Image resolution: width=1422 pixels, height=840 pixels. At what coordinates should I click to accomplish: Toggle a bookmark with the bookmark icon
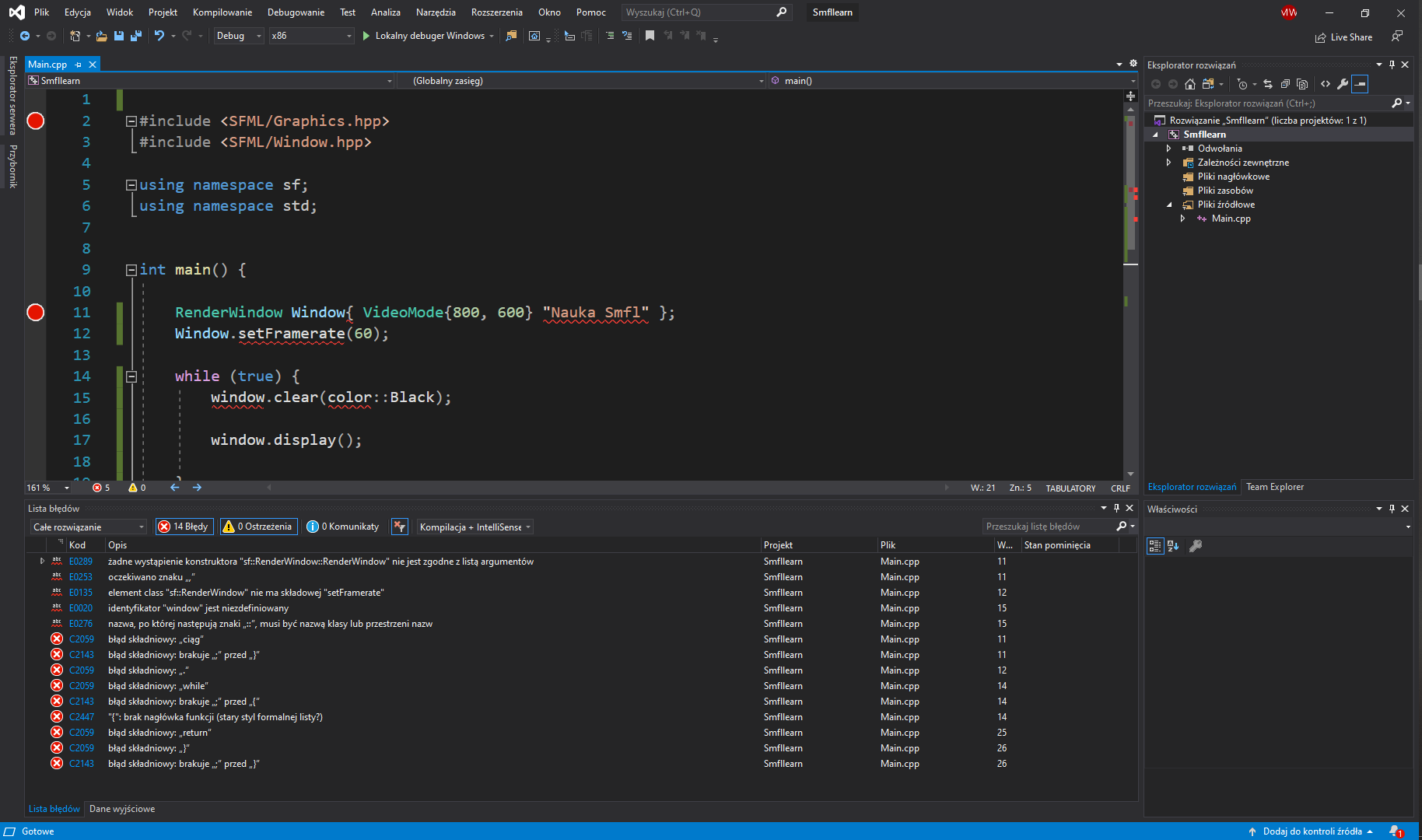tap(650, 36)
